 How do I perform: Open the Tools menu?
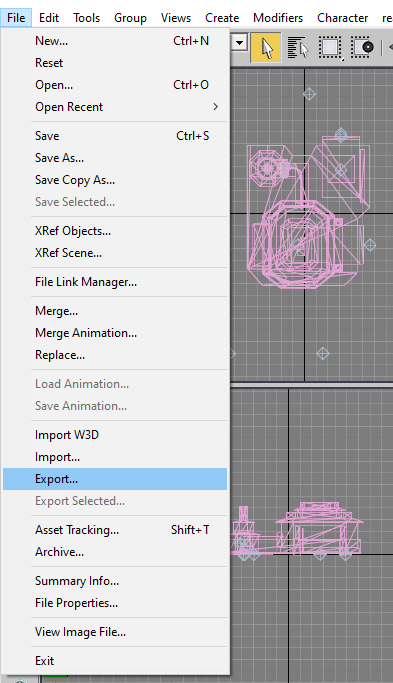(86, 18)
